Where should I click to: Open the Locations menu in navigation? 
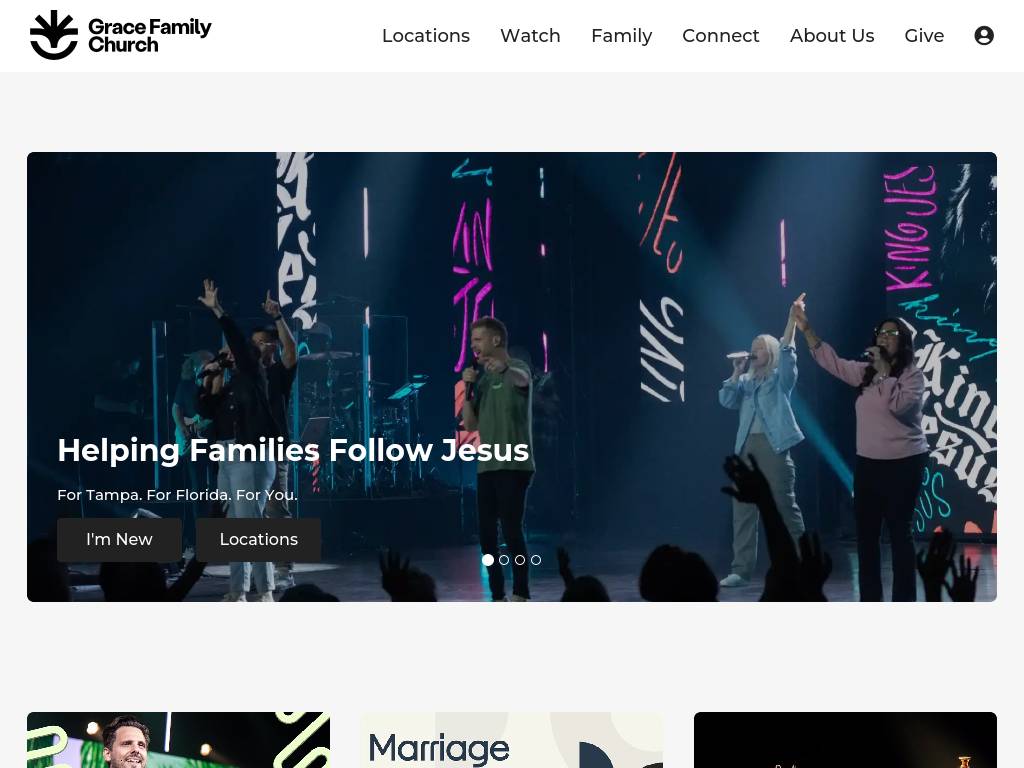coord(426,35)
